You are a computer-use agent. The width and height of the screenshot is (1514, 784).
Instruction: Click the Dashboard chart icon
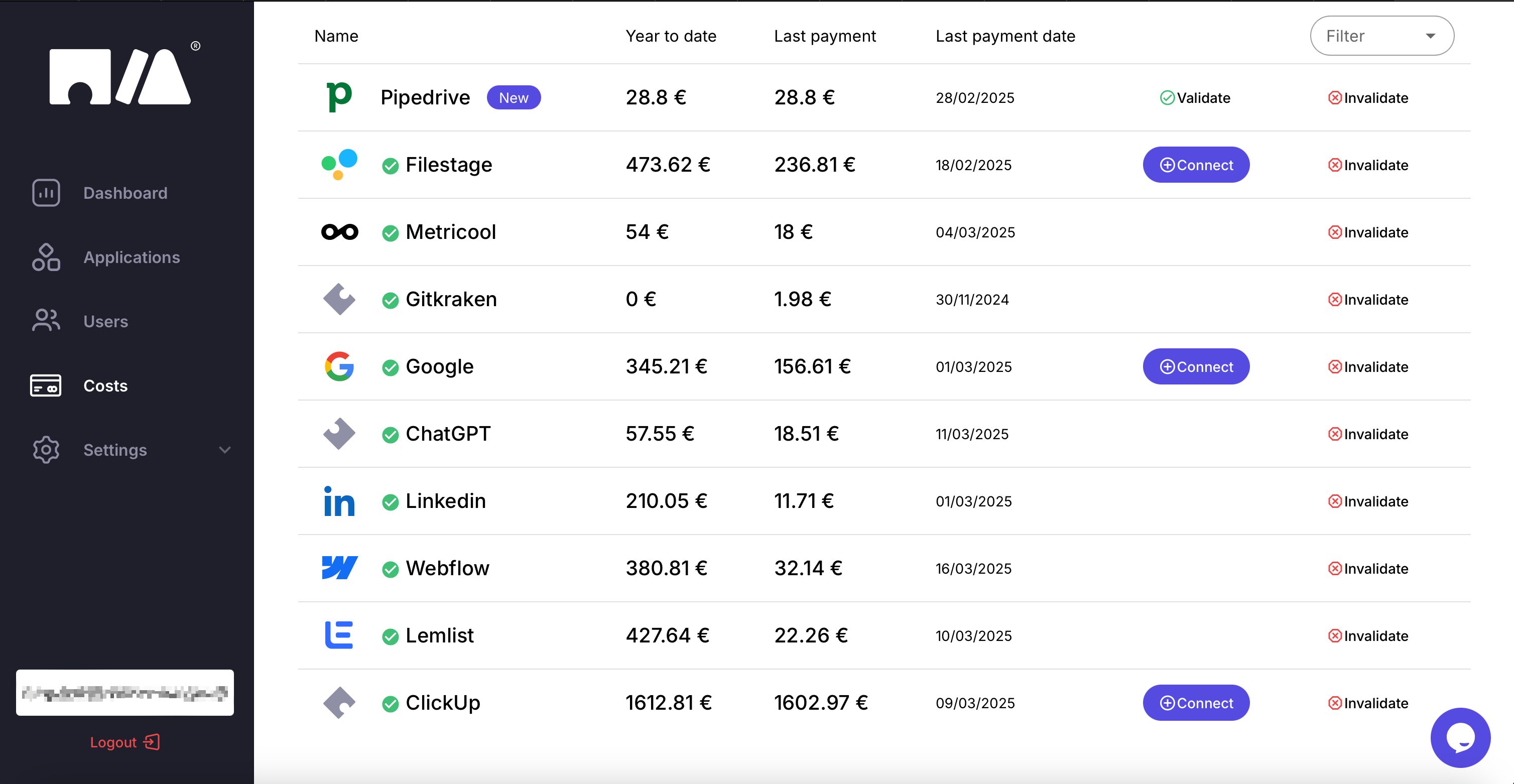(x=46, y=193)
